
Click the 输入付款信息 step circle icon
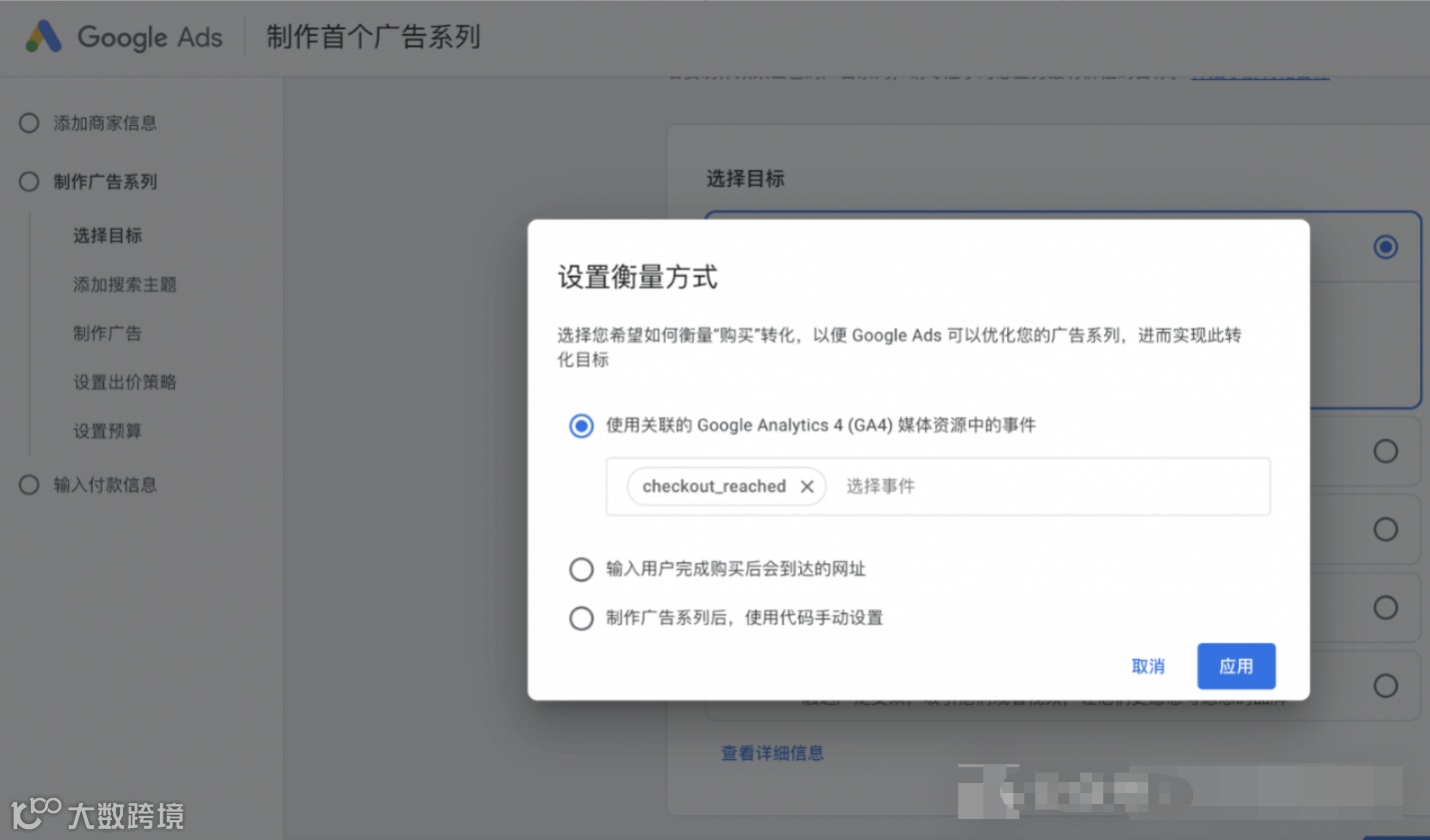29,485
